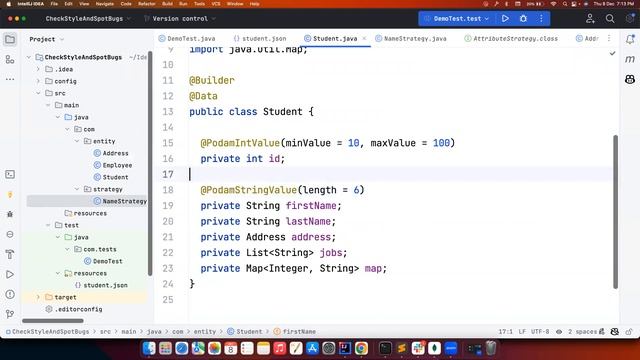Switch to DemoTest.java tab

(187, 38)
